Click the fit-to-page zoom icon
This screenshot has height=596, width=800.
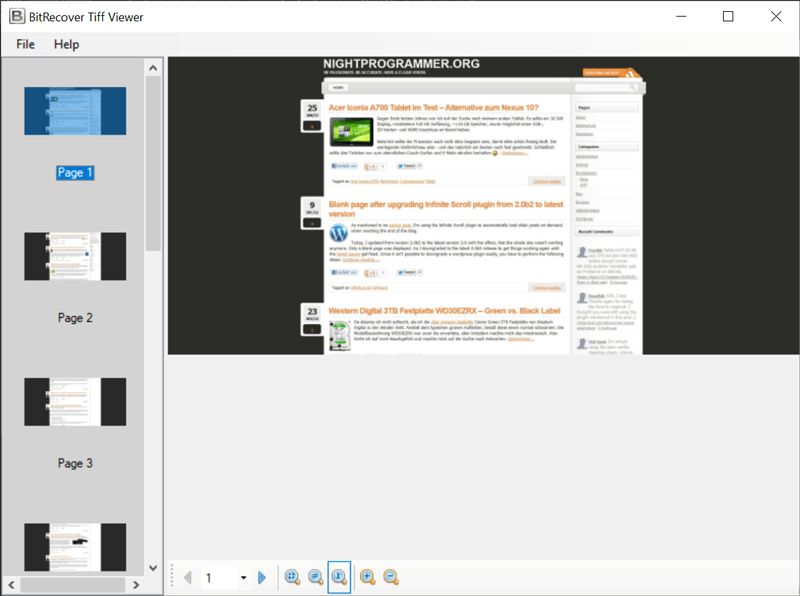click(x=292, y=577)
